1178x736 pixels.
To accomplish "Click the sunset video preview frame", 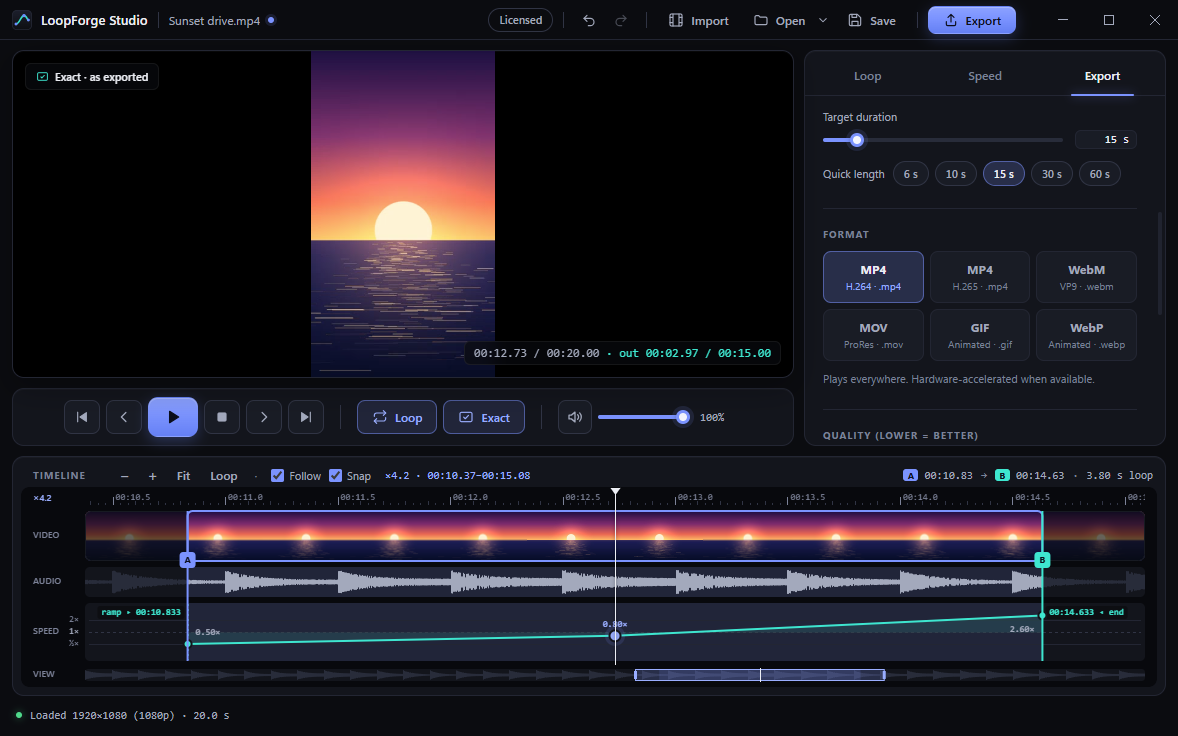I will pos(403,213).
